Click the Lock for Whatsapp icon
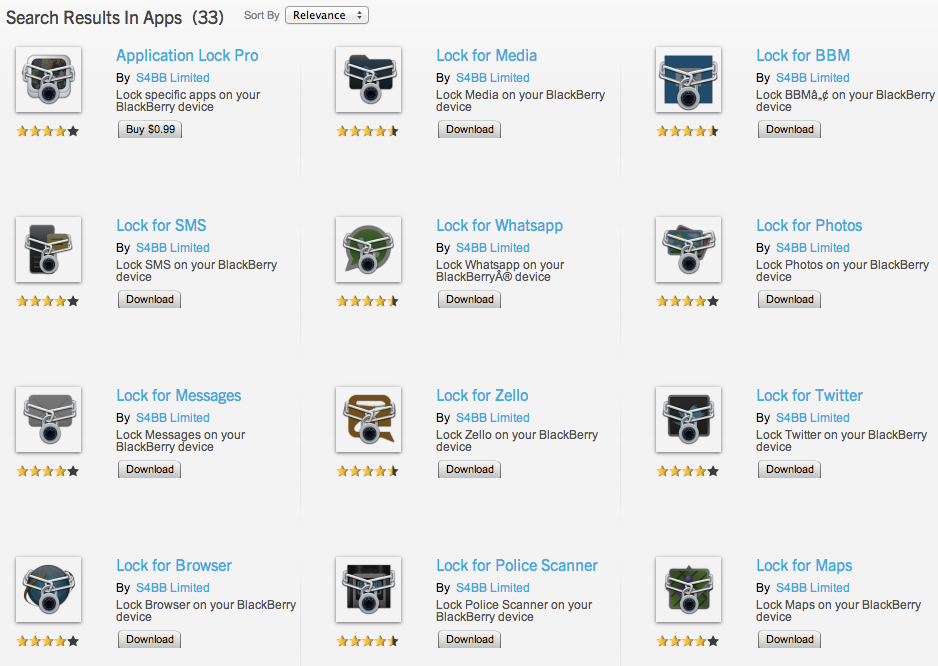The height and width of the screenshot is (666, 938). [x=368, y=250]
